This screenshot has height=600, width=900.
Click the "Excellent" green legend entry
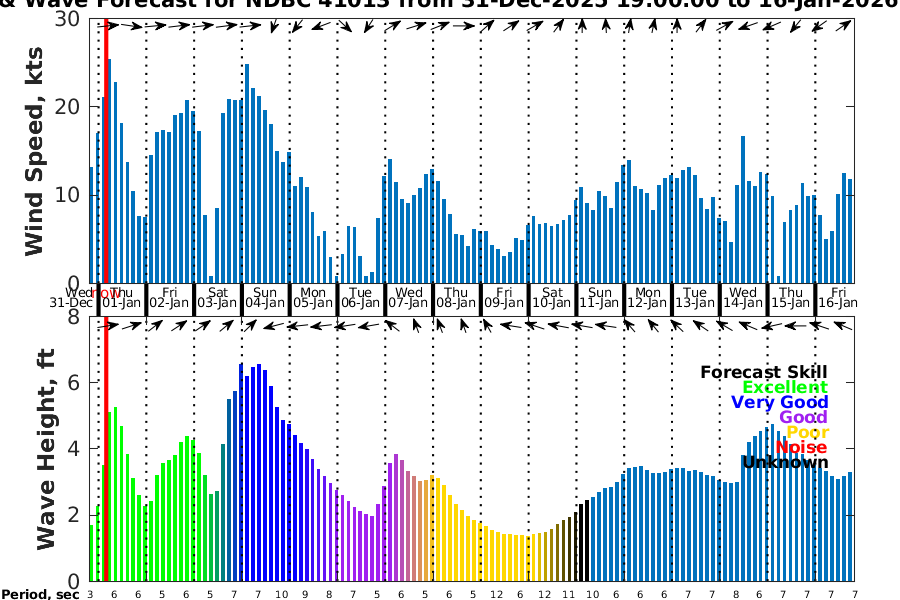pyautogui.click(x=784, y=388)
